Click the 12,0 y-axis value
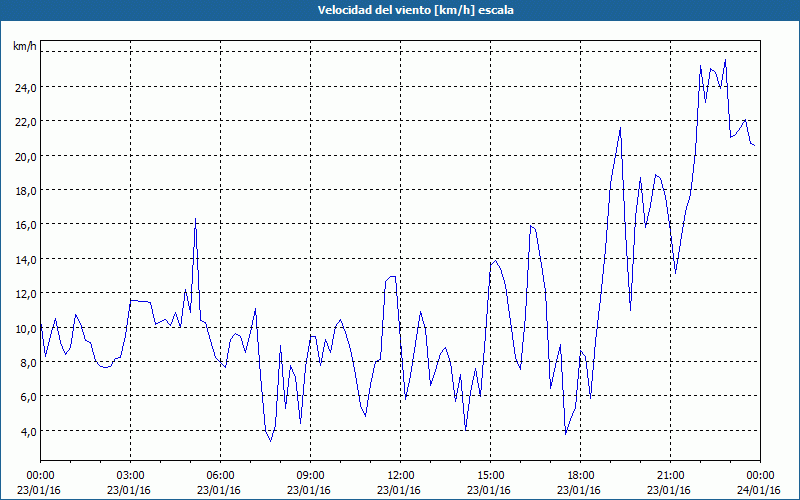The height and width of the screenshot is (500, 800). pos(26,294)
